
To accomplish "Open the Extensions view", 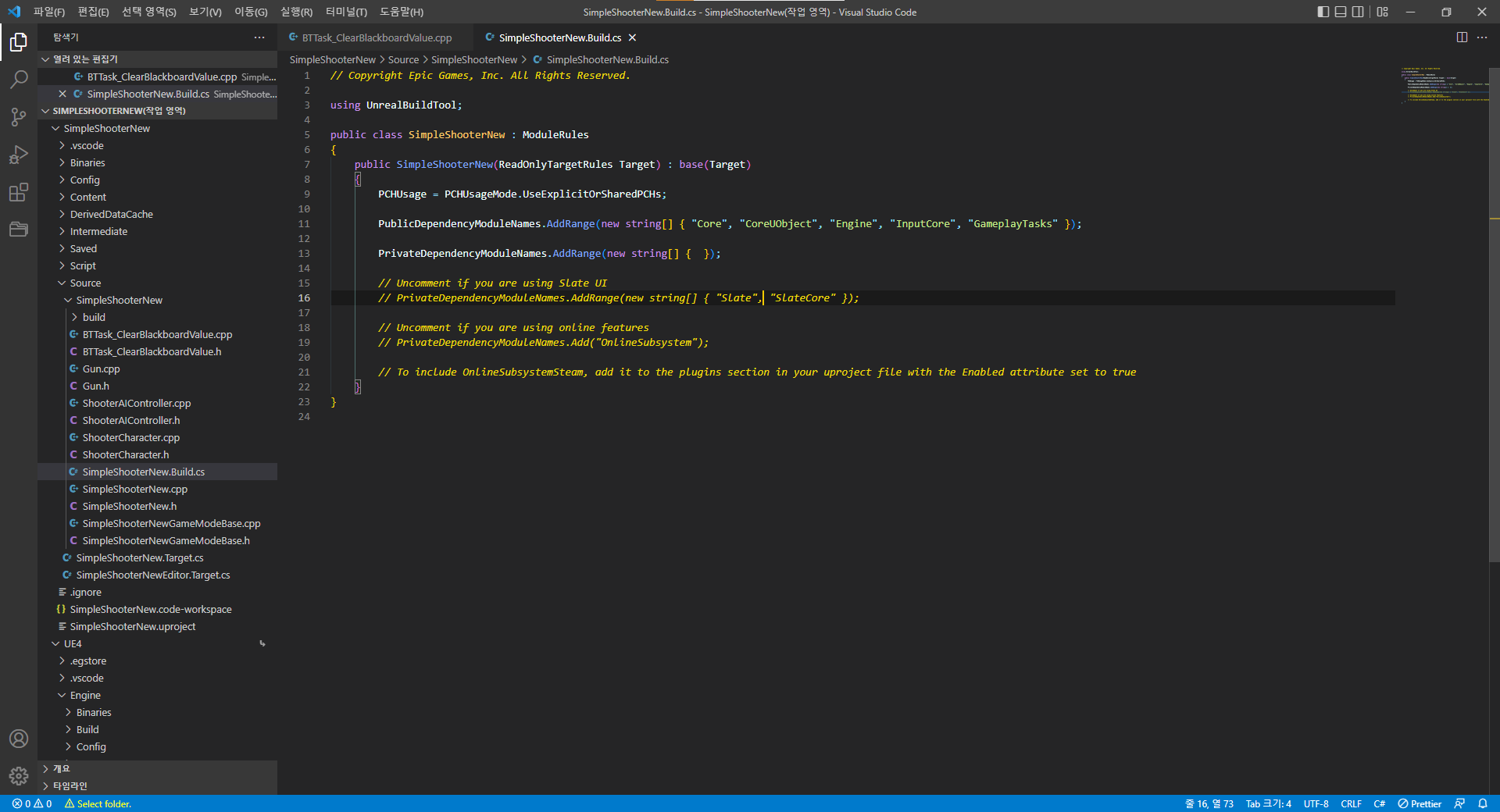I will (x=19, y=192).
